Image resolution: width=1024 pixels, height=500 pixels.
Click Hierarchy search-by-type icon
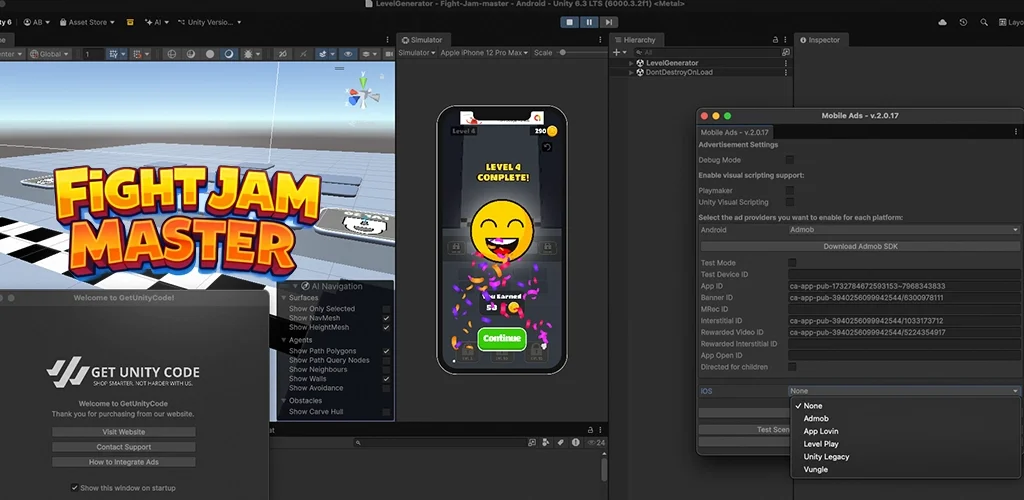[786, 52]
